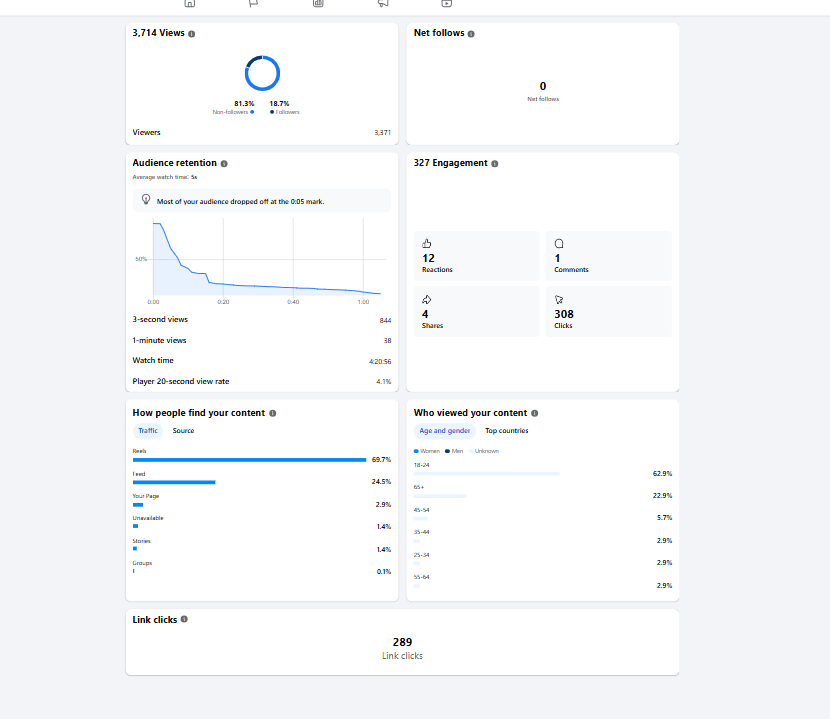
Task: Click the 4 Shares tile
Action: click(476, 312)
